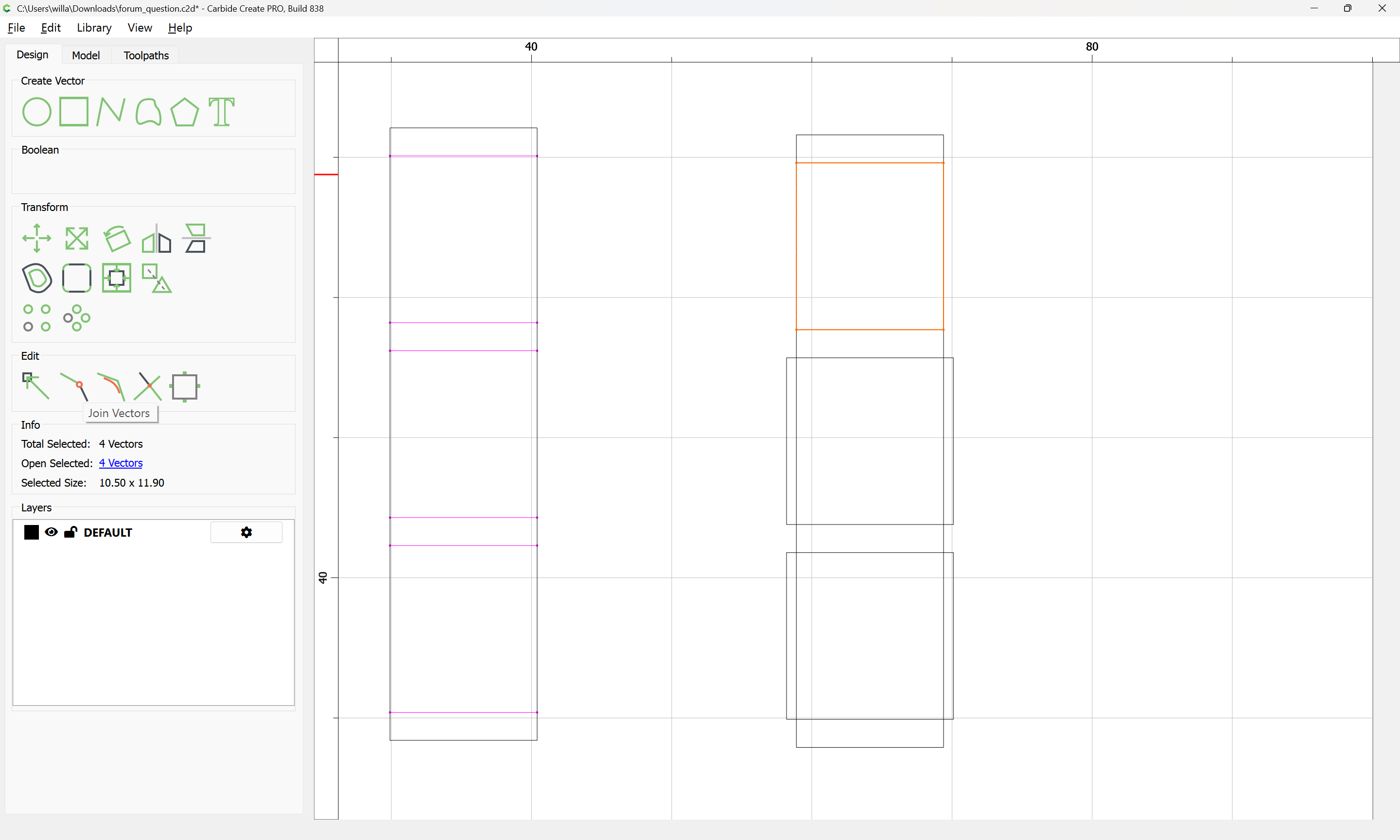Open the View menu
The width and height of the screenshot is (1400, 840).
pos(139,28)
